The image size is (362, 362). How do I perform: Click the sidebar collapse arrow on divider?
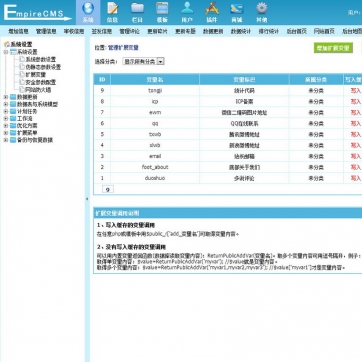(87, 199)
